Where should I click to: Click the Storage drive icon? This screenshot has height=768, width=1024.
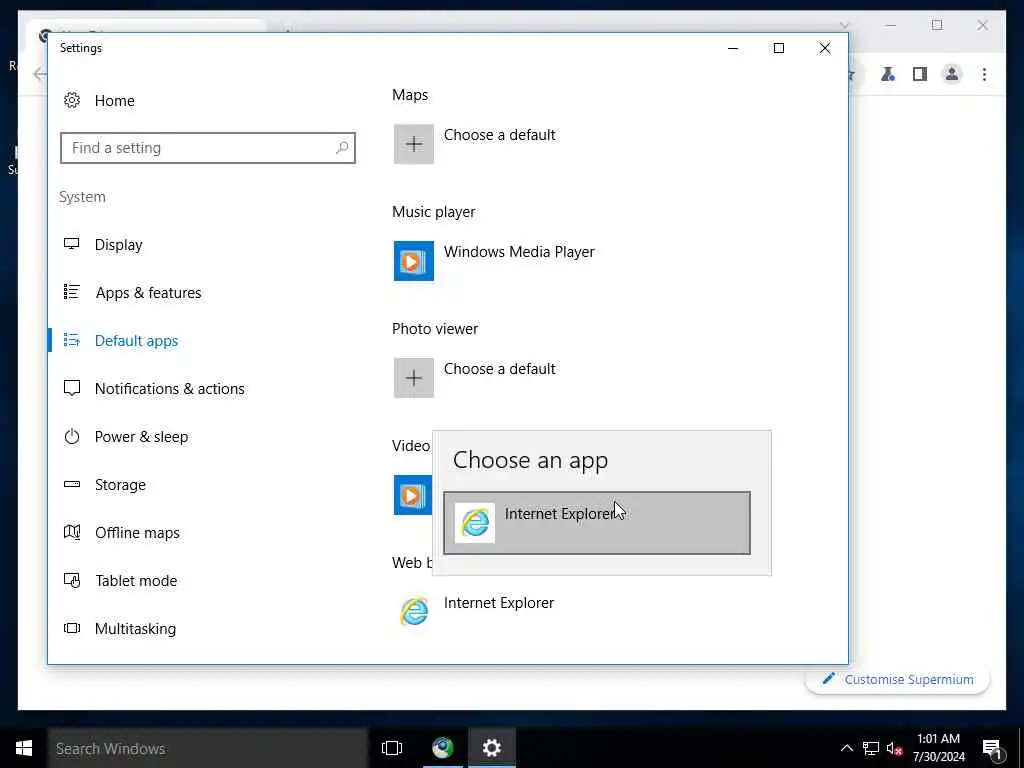(72, 484)
